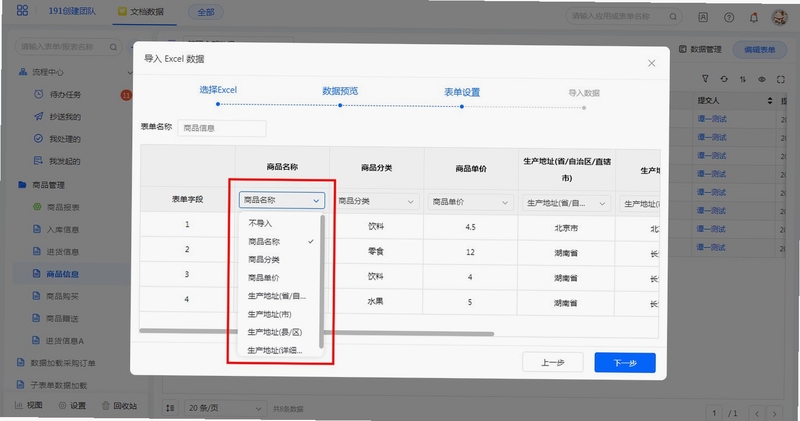Choose 商品分类 option in the dropdown list
800x421 pixels.
tap(282, 259)
